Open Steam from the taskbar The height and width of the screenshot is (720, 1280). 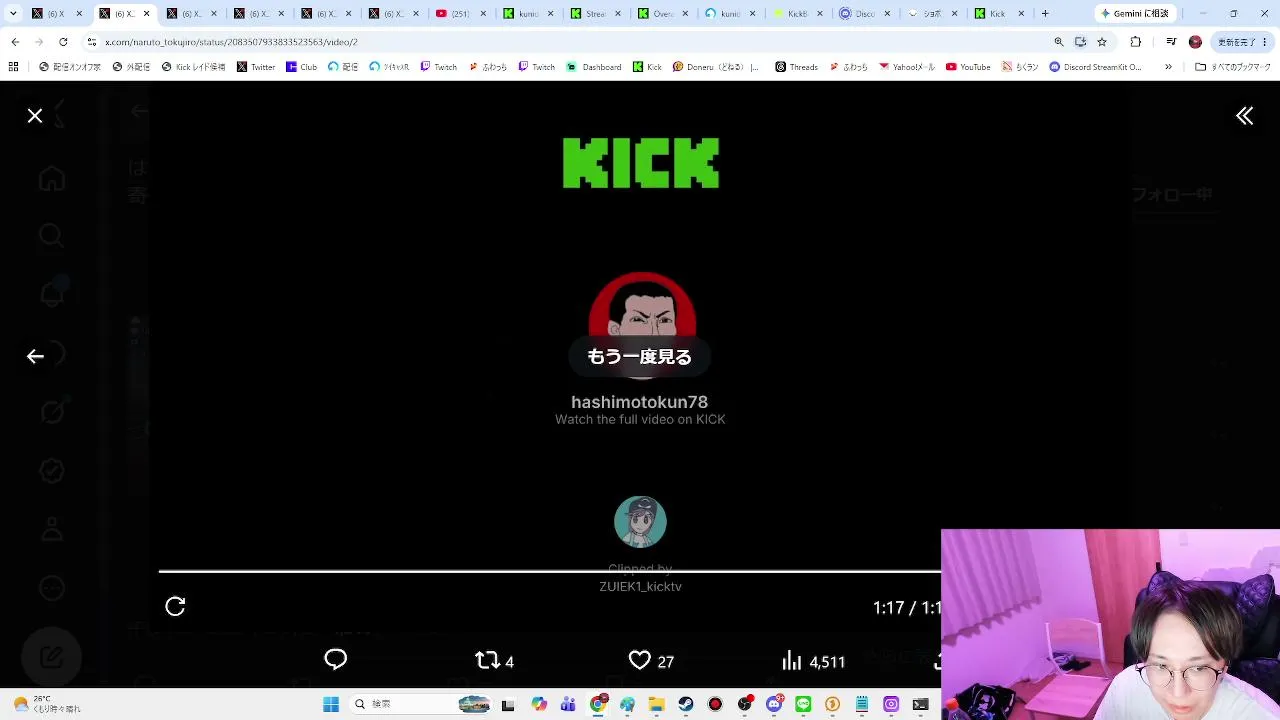686,705
